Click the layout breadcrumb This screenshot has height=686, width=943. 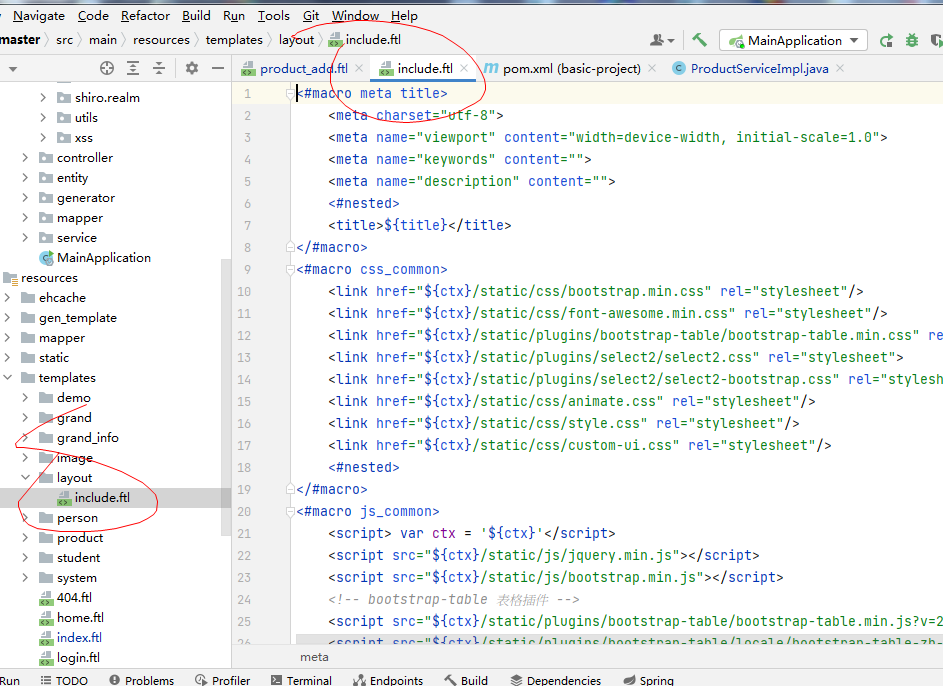click(296, 40)
